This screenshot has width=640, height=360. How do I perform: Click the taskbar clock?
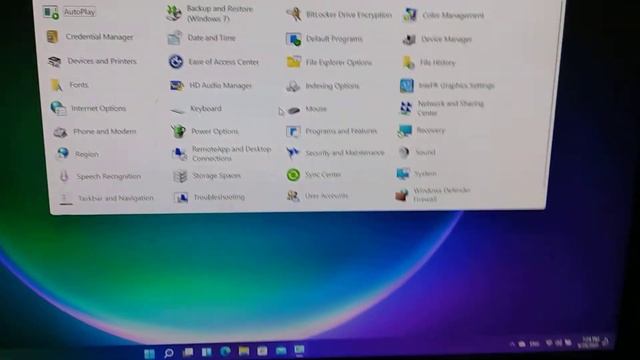[589, 342]
